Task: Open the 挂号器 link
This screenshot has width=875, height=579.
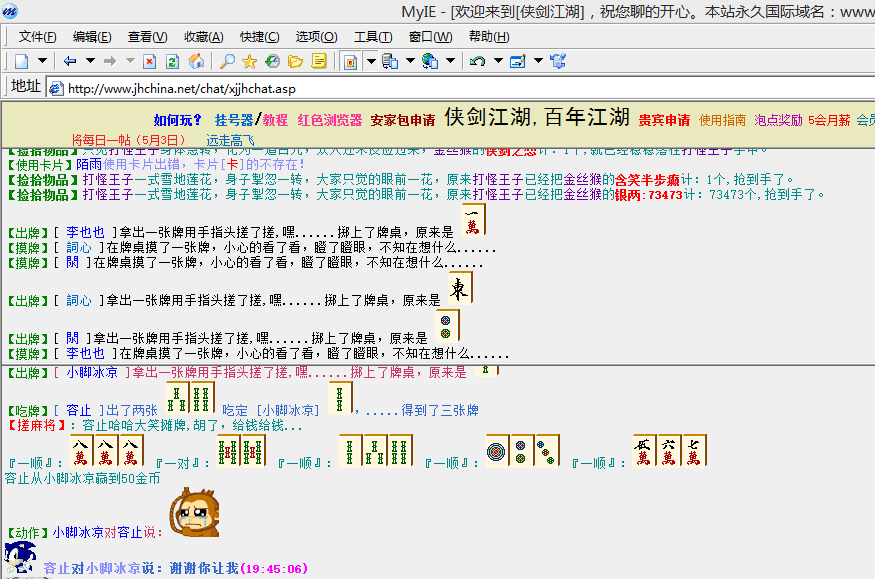Action: point(234,120)
